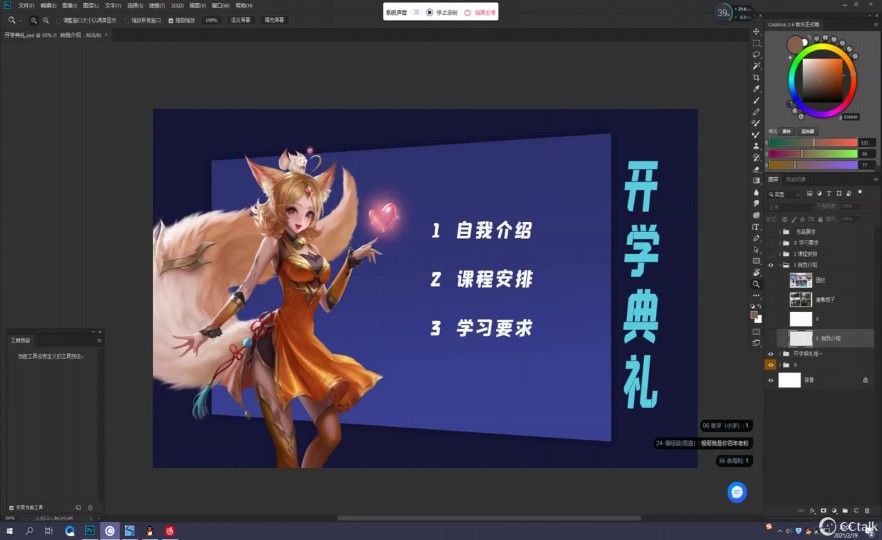Click 结束分享 button
This screenshot has width=882, height=540.
coord(480,12)
